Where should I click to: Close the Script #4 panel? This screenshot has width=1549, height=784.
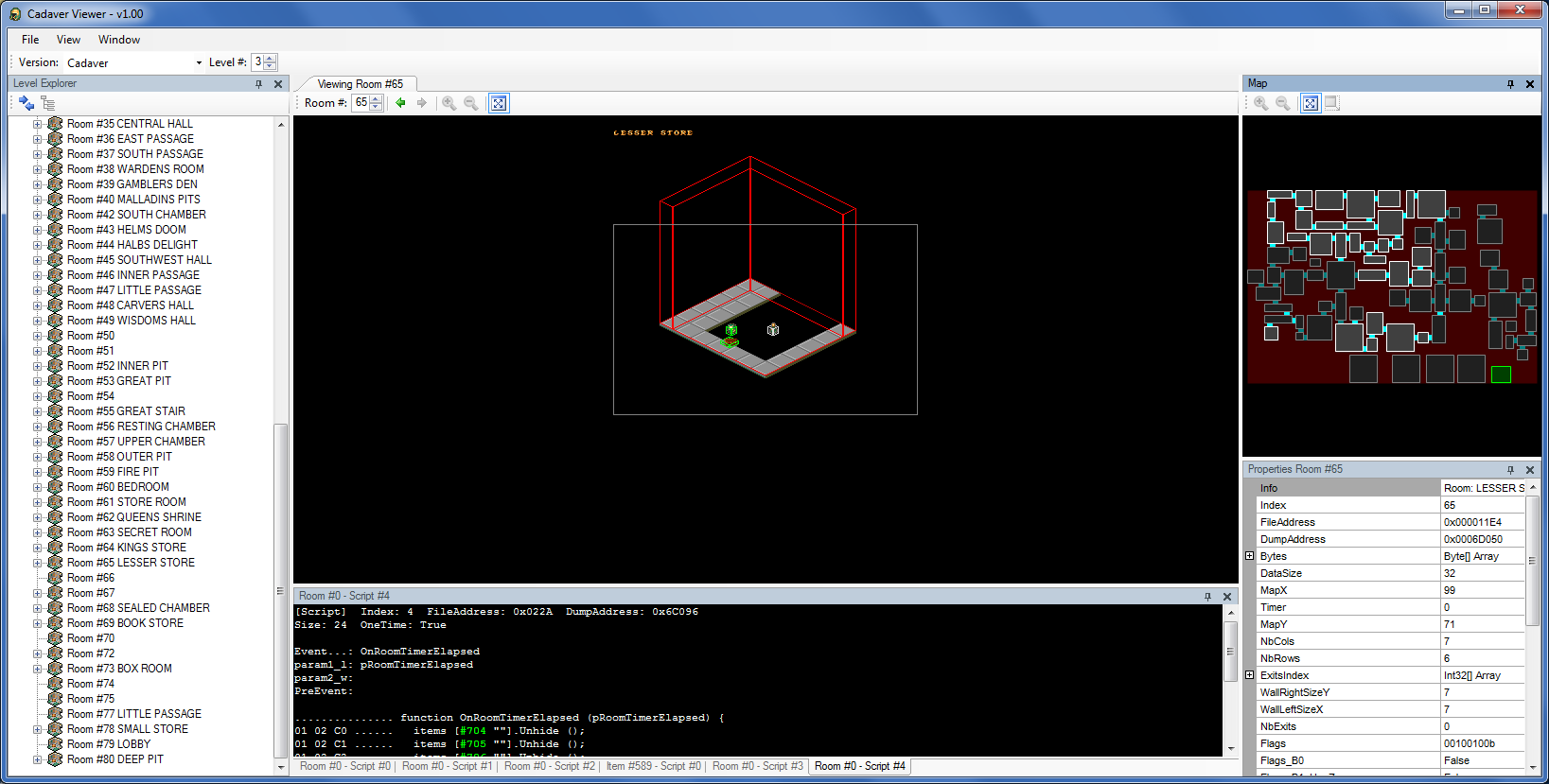[1227, 597]
